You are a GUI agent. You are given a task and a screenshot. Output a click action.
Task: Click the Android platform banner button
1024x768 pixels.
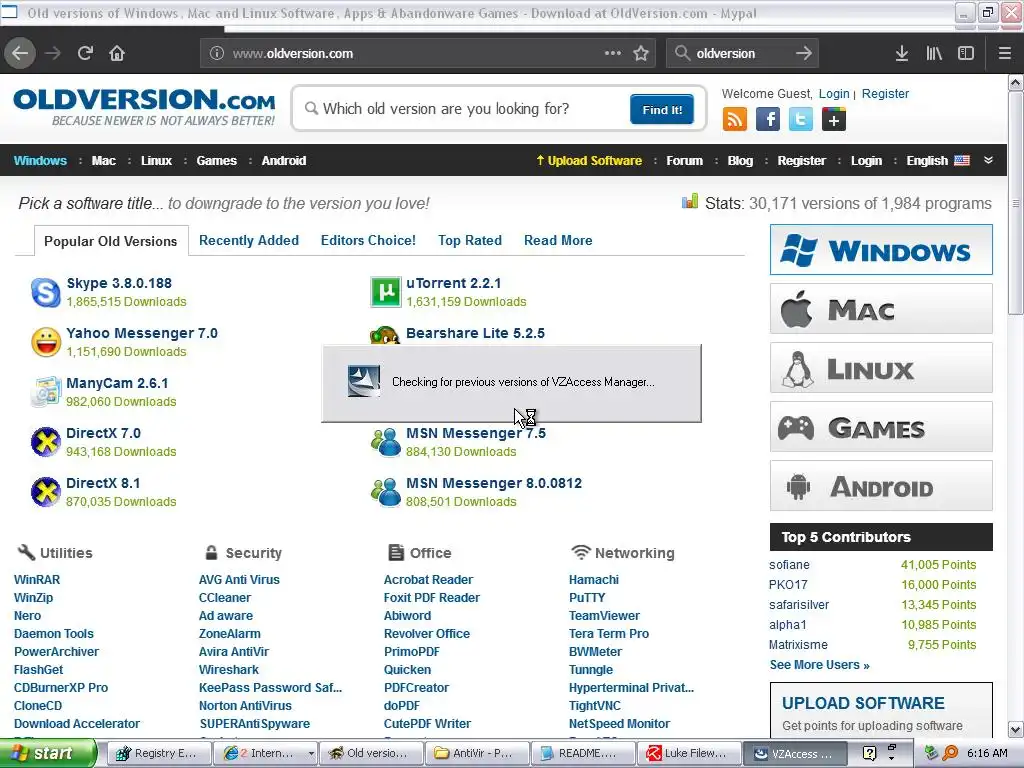(881, 486)
